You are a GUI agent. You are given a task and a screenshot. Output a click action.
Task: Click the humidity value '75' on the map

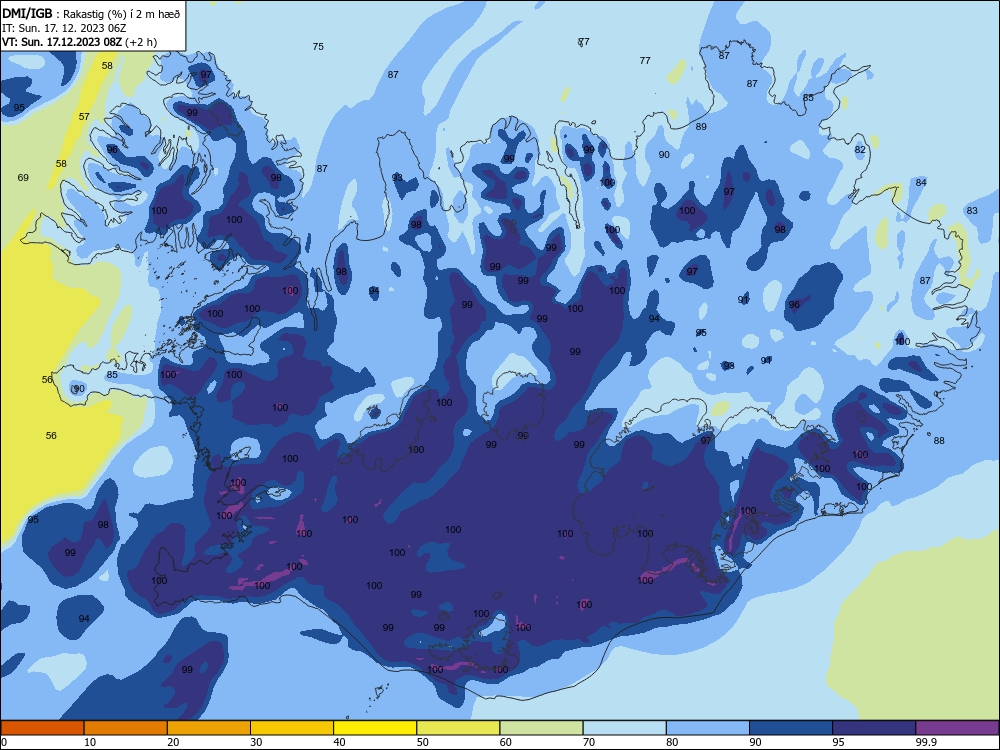318,47
